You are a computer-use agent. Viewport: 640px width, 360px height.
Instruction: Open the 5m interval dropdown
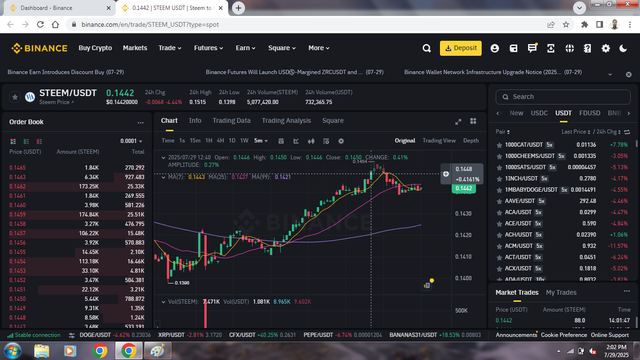tap(260, 141)
